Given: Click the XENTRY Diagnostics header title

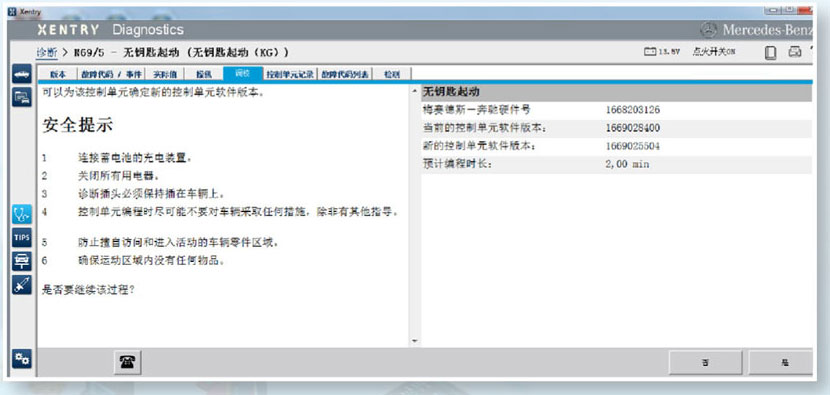Looking at the screenshot, I should pyautogui.click(x=111, y=30).
